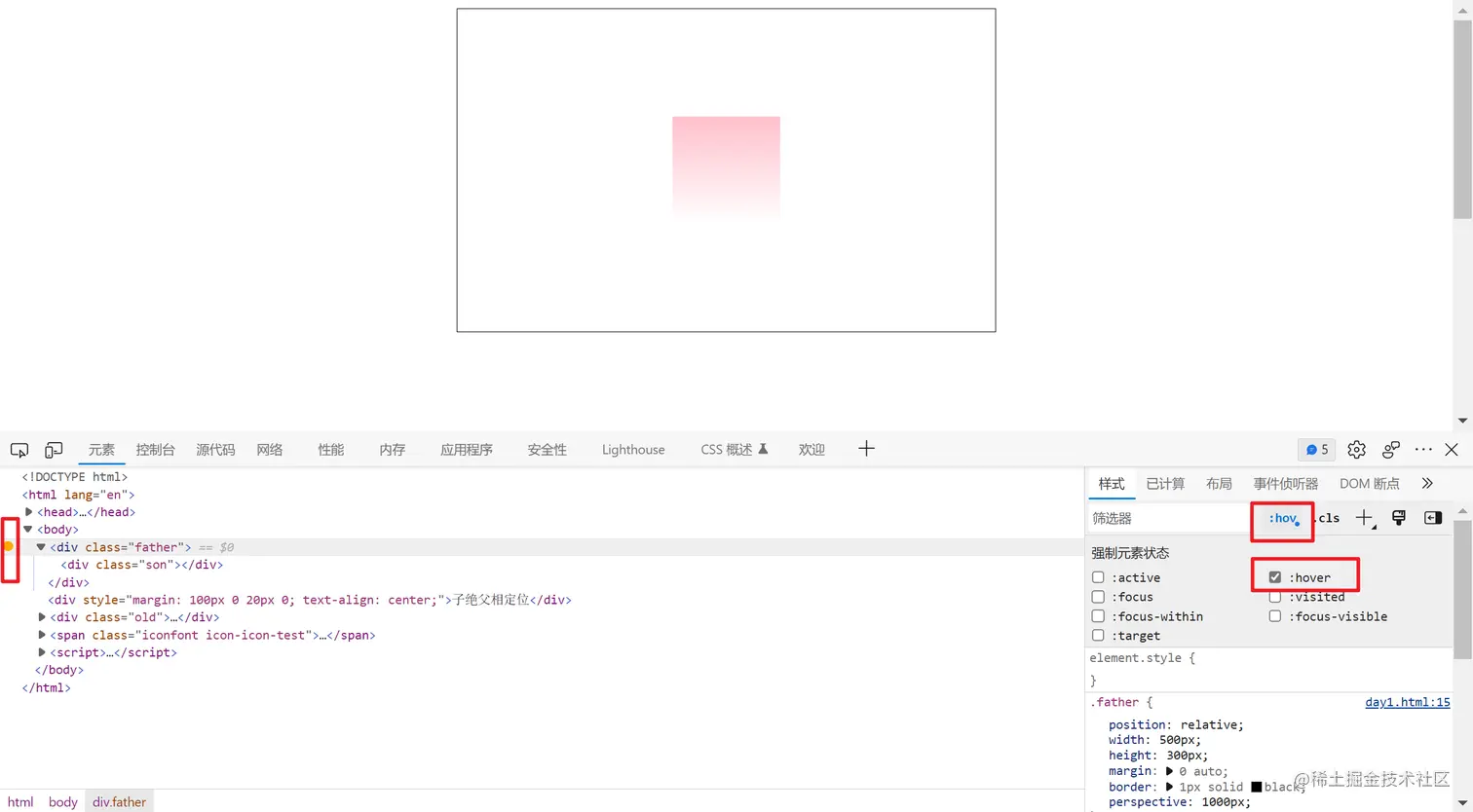Open the 源代码 tab
Image resolution: width=1473 pixels, height=812 pixels.
click(x=215, y=450)
